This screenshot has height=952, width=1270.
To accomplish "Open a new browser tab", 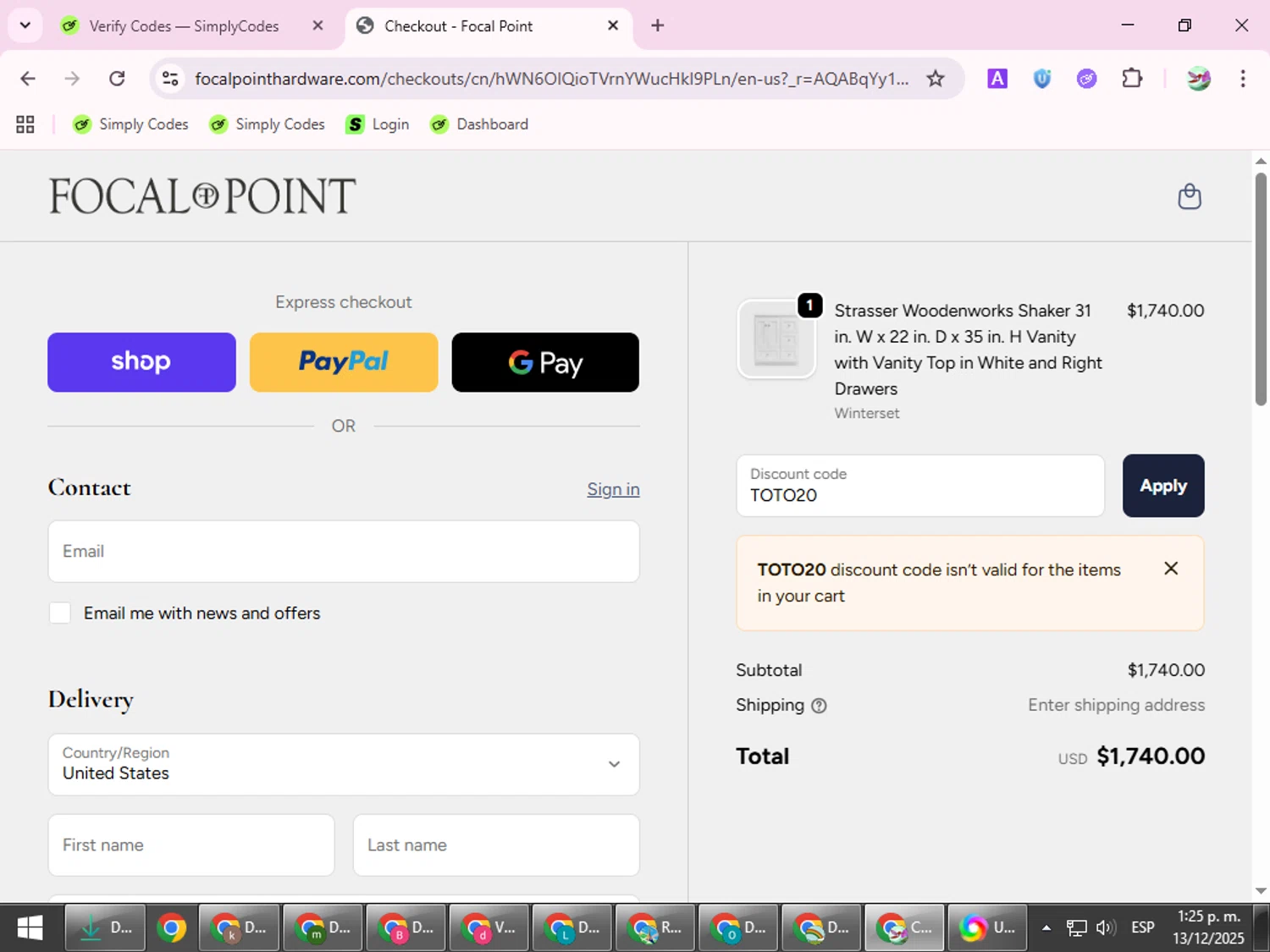I will click(x=657, y=25).
